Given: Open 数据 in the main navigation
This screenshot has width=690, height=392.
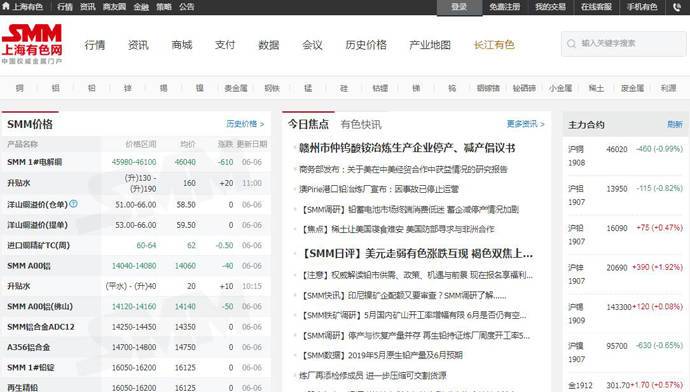Looking at the screenshot, I should pos(268,45).
